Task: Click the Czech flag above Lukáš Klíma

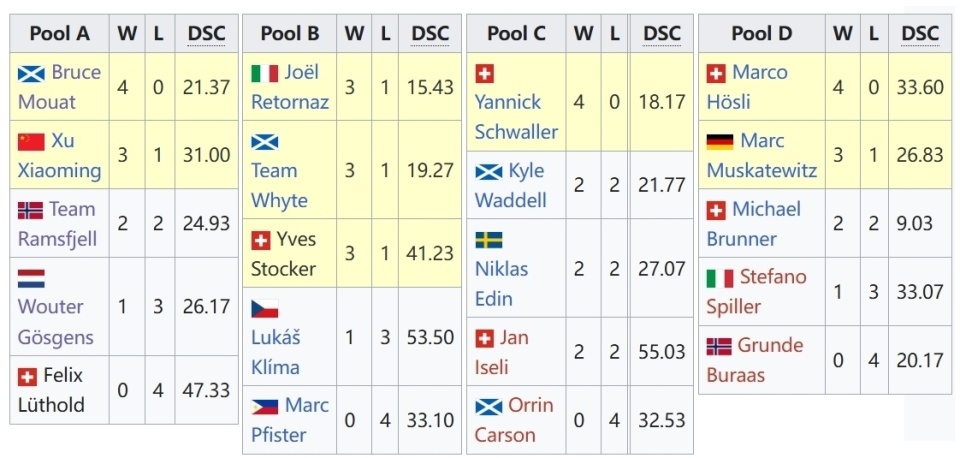Action: pyautogui.click(x=264, y=309)
